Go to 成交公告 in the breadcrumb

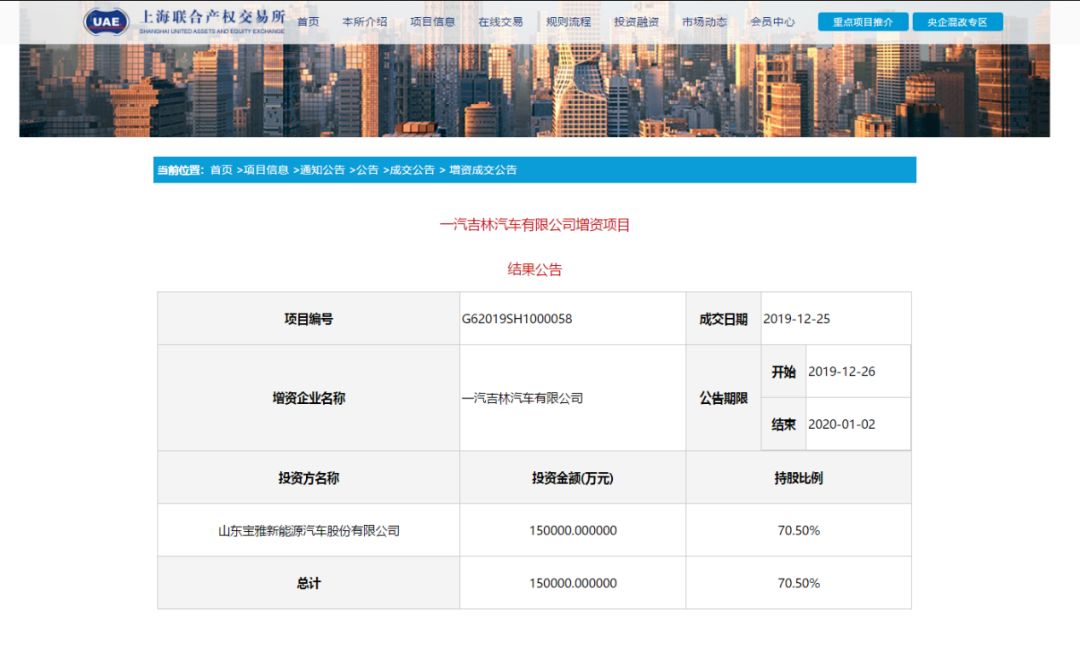pos(412,170)
